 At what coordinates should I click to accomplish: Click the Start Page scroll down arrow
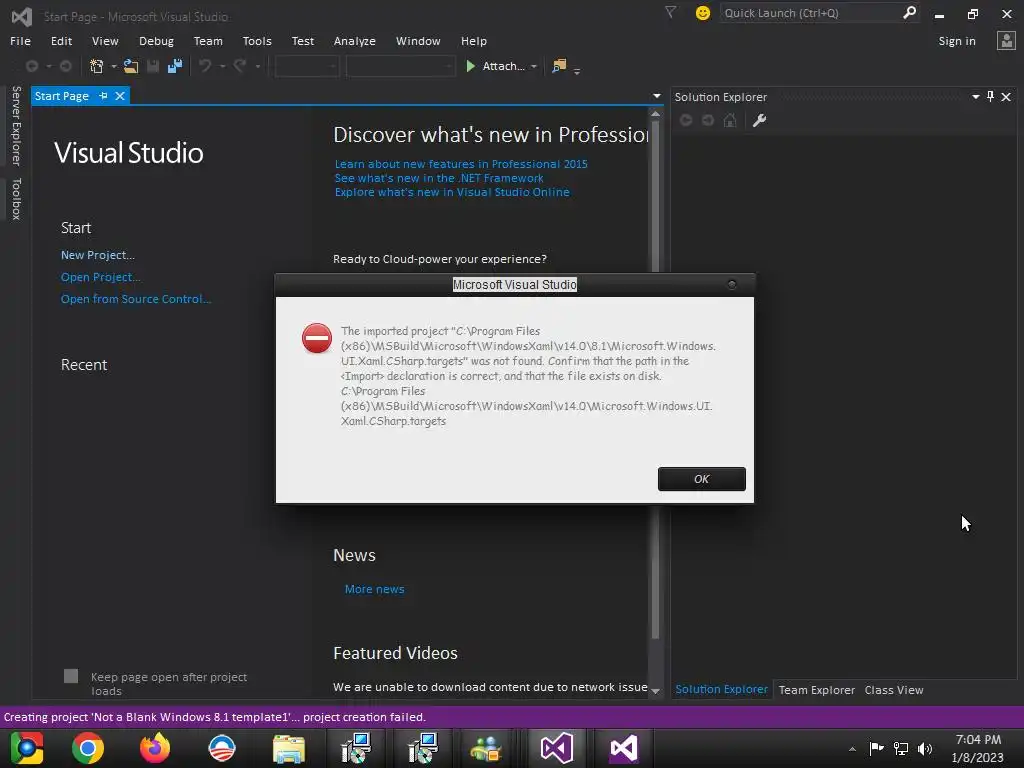click(x=656, y=690)
